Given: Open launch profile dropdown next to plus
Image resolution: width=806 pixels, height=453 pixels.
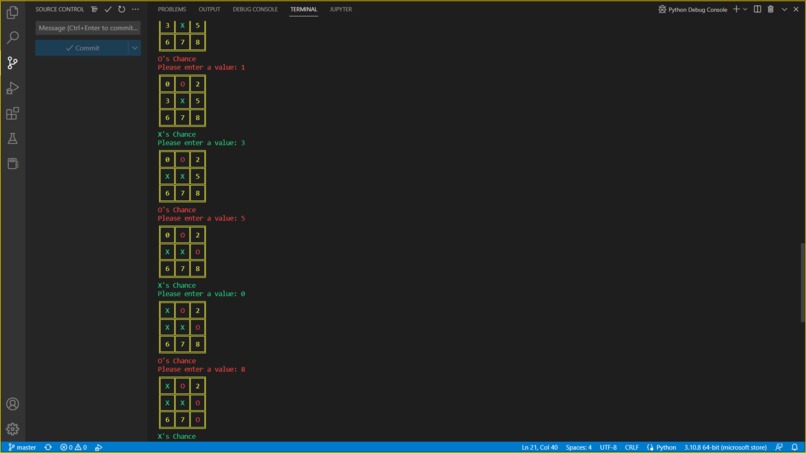Looking at the screenshot, I should [745, 9].
